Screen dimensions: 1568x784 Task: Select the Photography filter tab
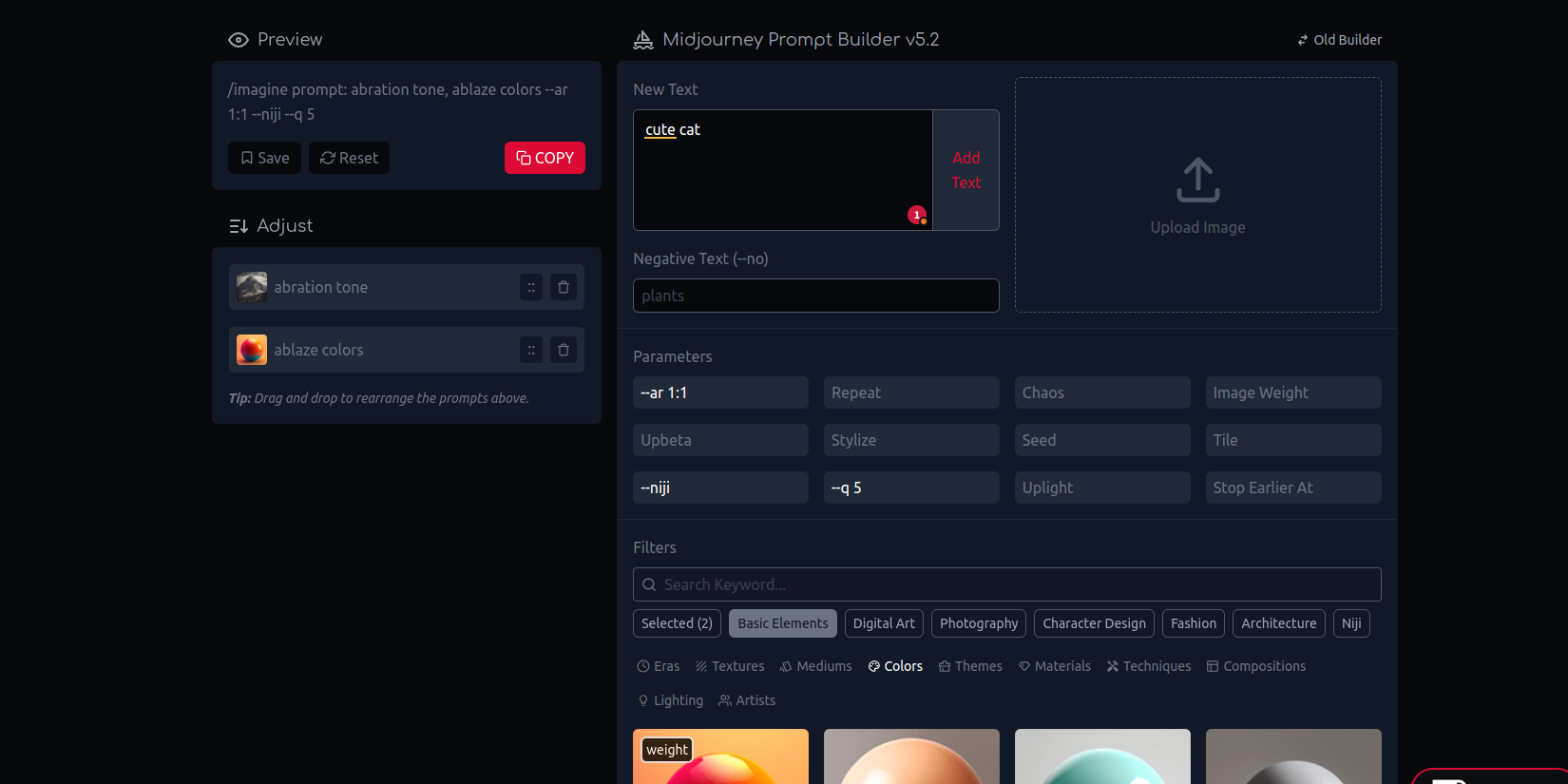(978, 623)
